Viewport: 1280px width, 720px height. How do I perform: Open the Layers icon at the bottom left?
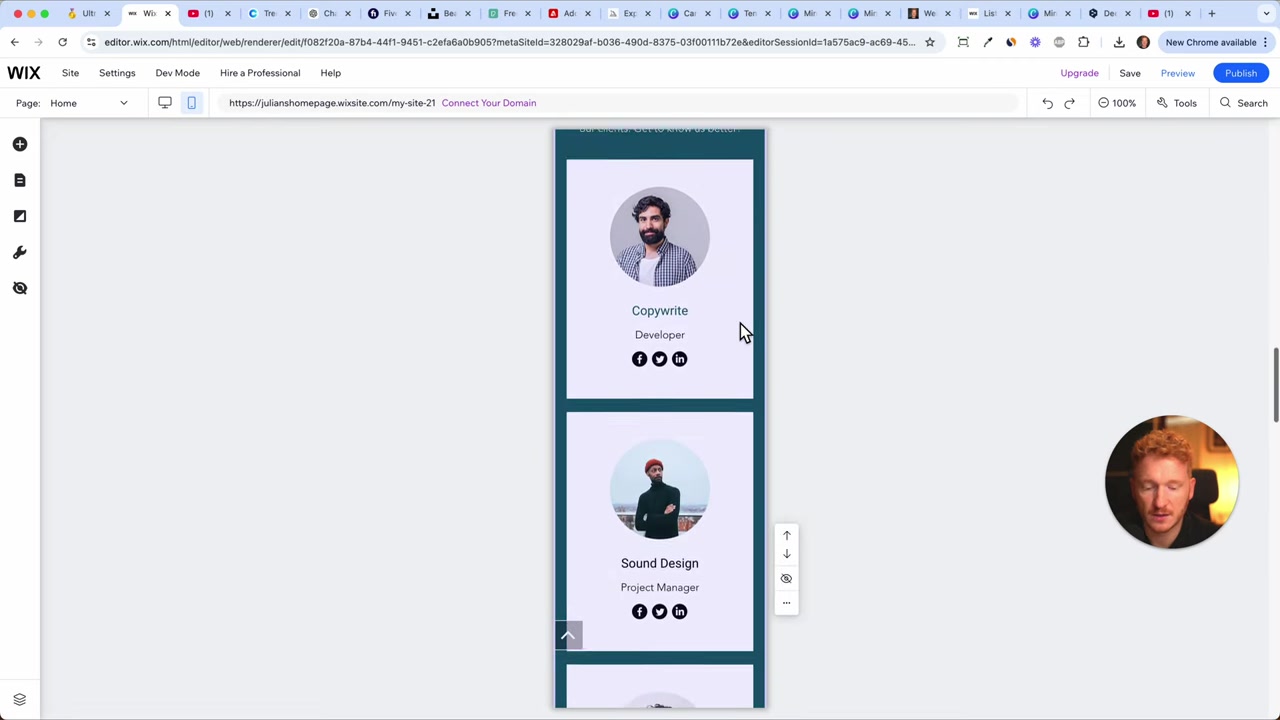[19, 699]
